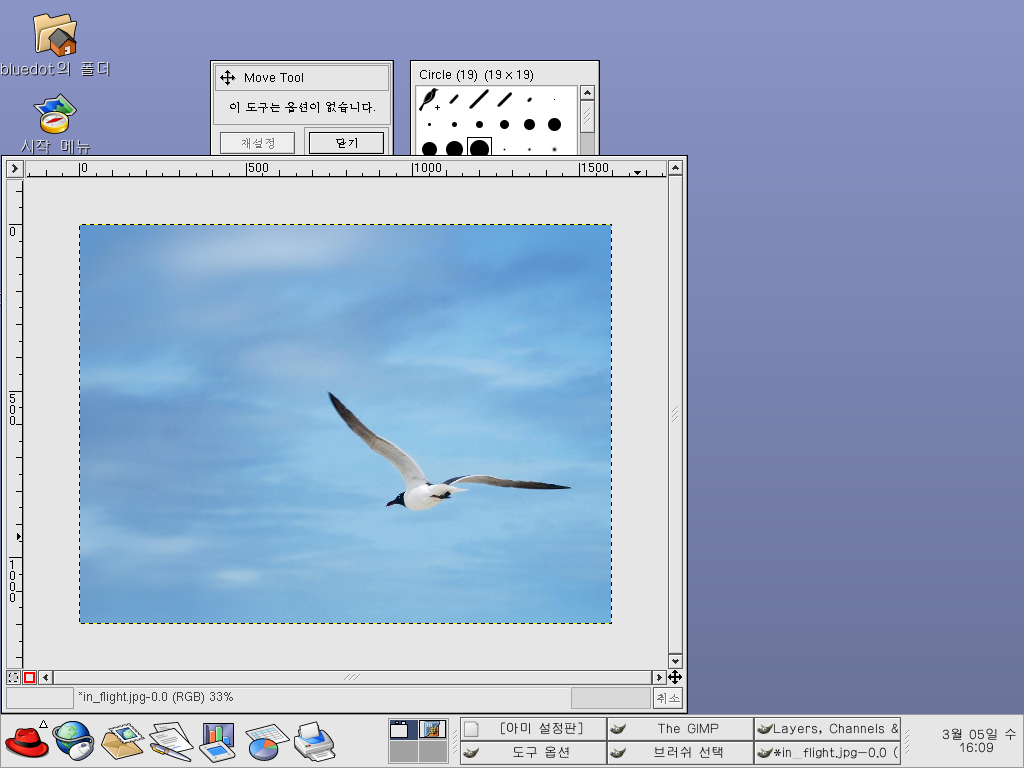Open the image window menu arrow

(x=15, y=168)
